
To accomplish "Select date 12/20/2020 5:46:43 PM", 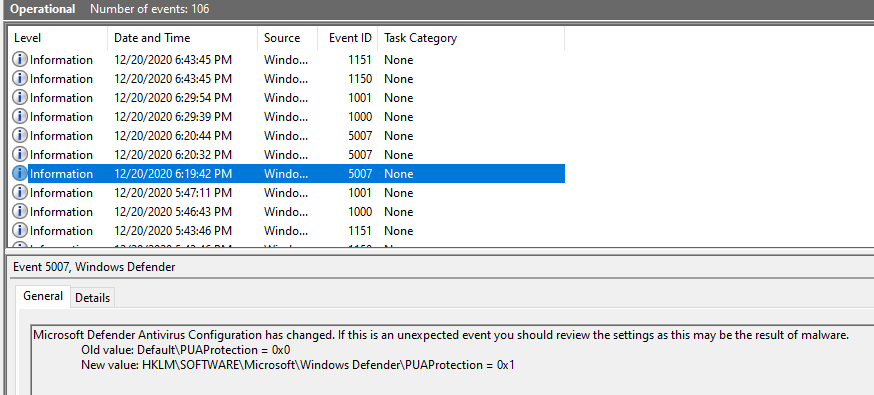I will tap(173, 212).
